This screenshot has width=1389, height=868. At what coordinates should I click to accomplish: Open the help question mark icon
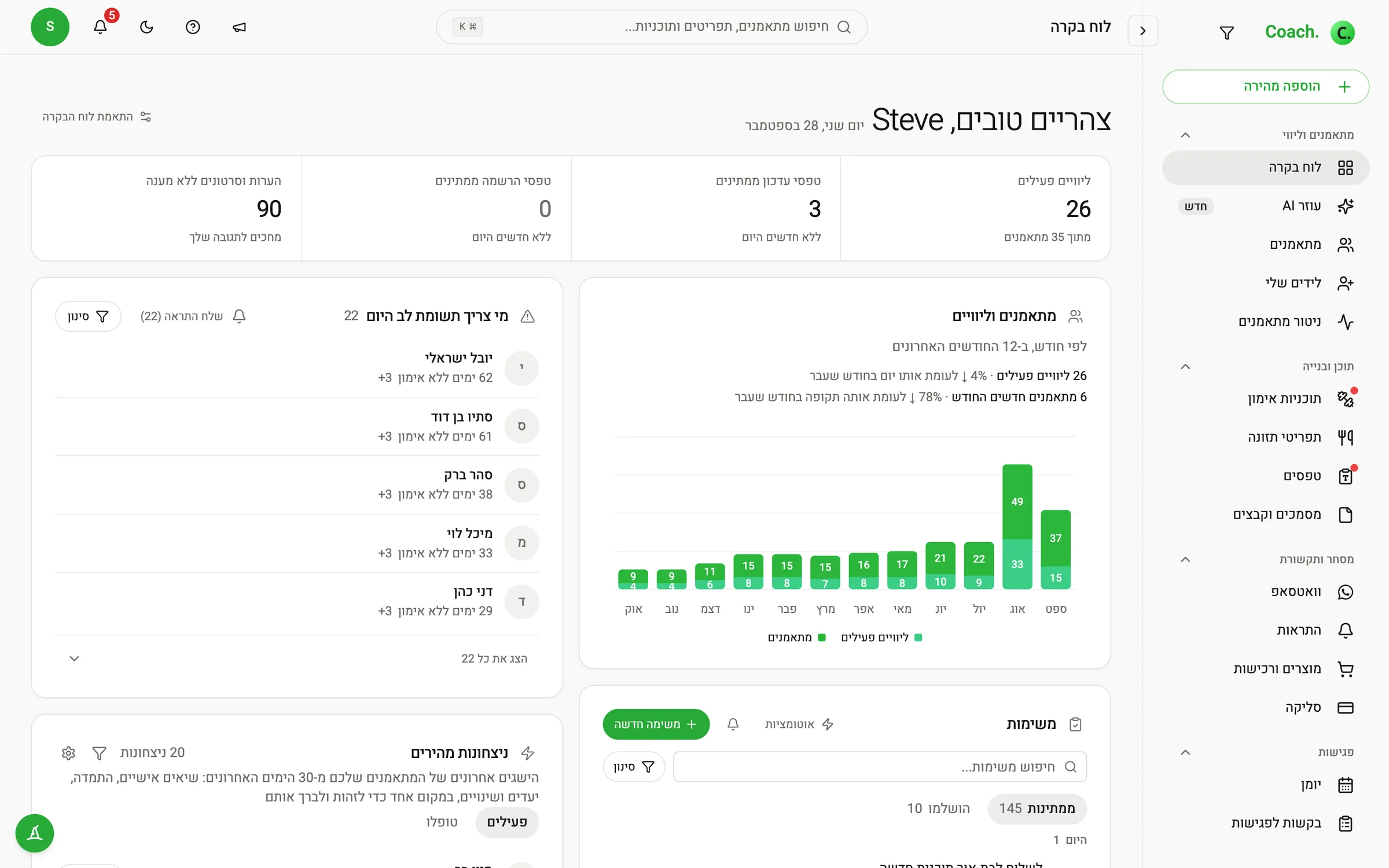coord(193,27)
